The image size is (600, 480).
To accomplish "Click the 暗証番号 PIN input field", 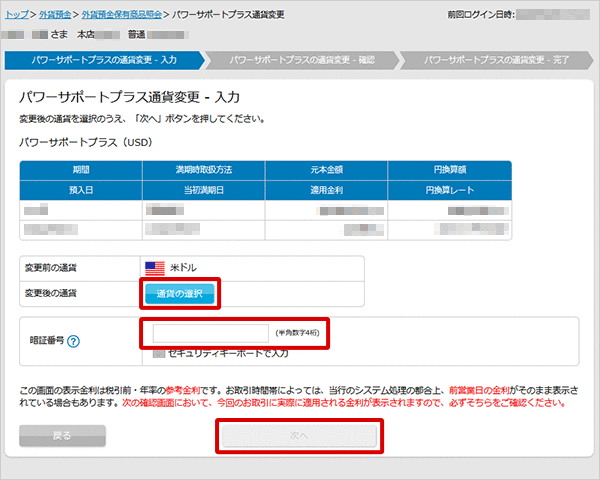I will [205, 332].
